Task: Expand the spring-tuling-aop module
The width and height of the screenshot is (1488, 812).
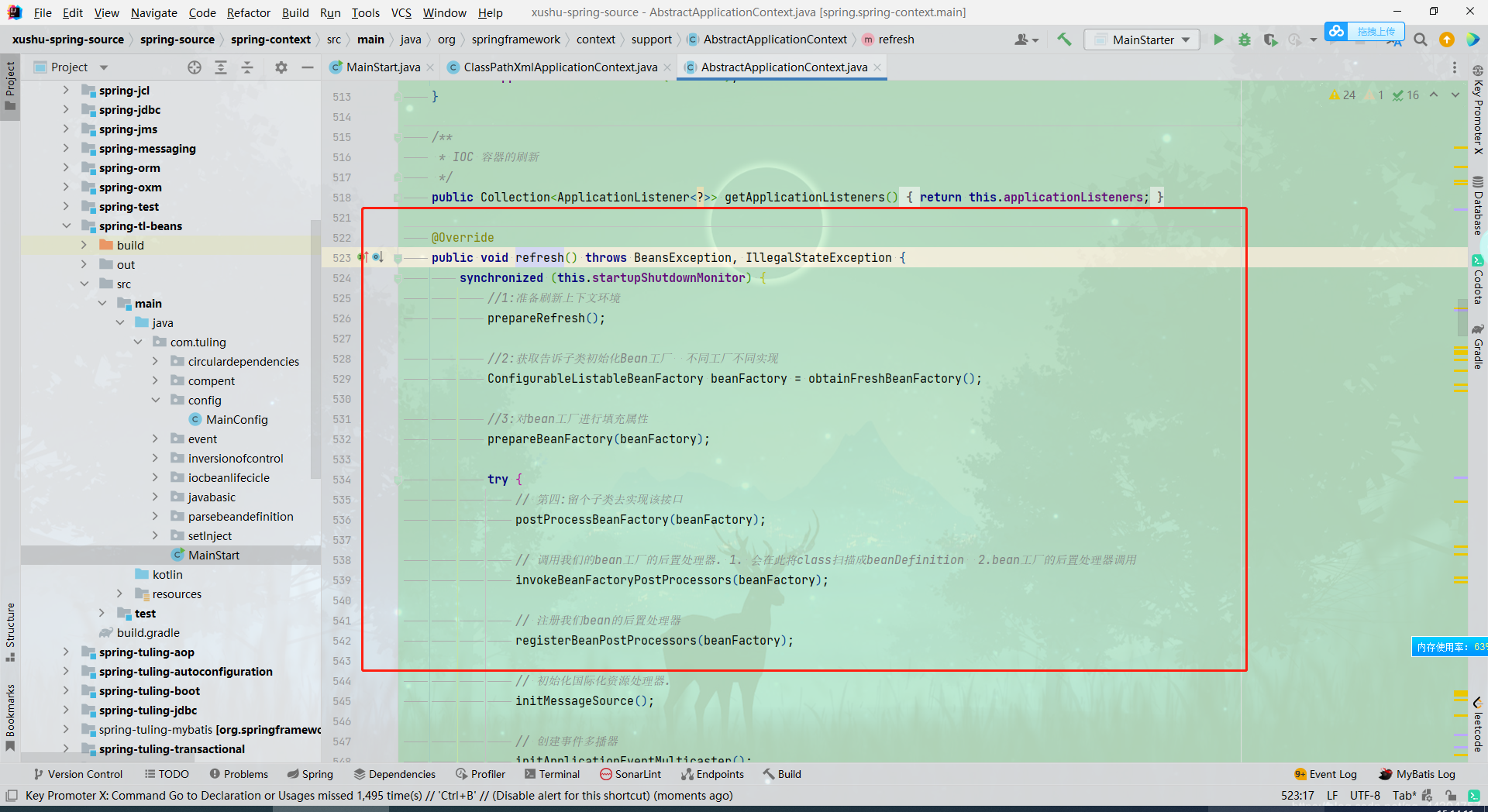Action: pyautogui.click(x=66, y=652)
